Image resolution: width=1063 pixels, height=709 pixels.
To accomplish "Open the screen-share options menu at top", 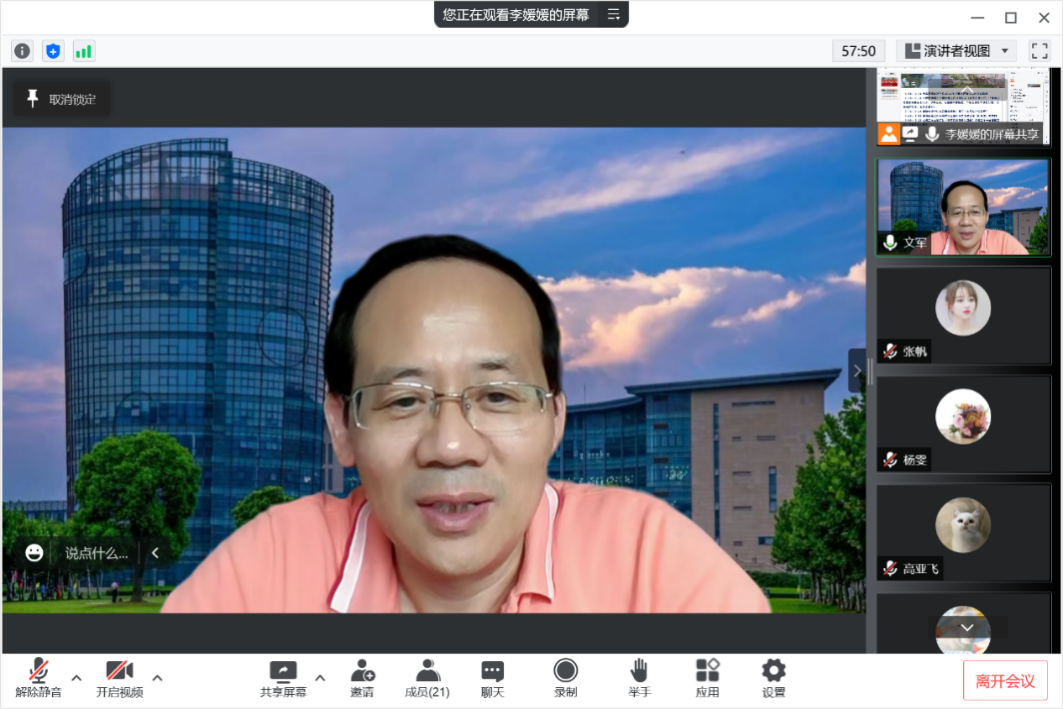I will click(x=613, y=14).
